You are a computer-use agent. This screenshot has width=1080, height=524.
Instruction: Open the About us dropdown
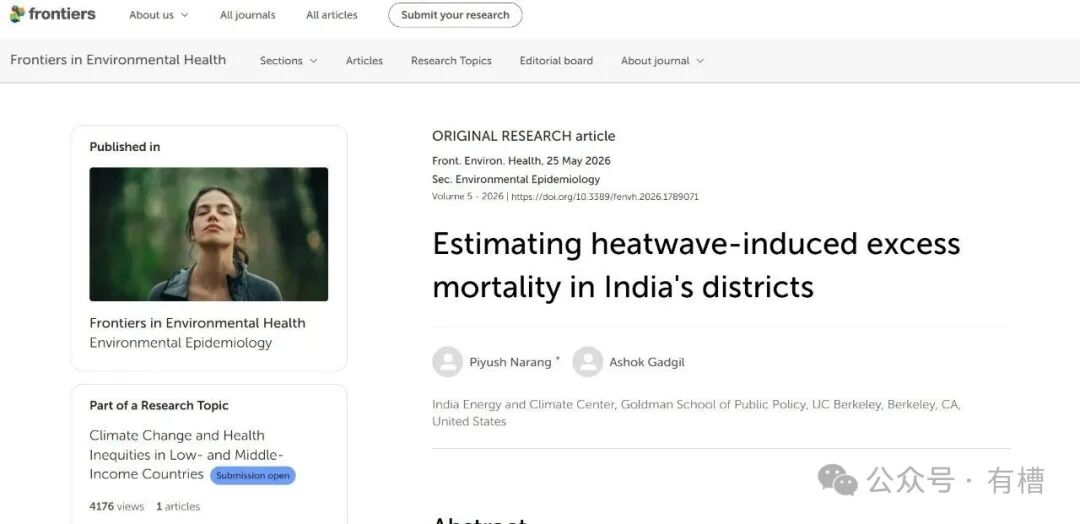click(x=158, y=15)
